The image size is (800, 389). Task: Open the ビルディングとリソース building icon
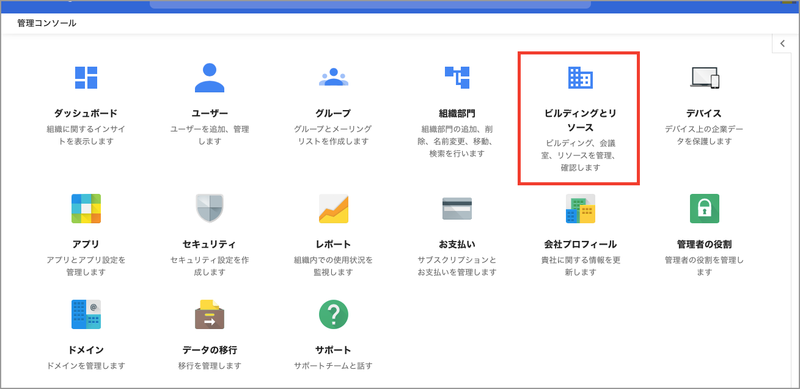click(581, 78)
